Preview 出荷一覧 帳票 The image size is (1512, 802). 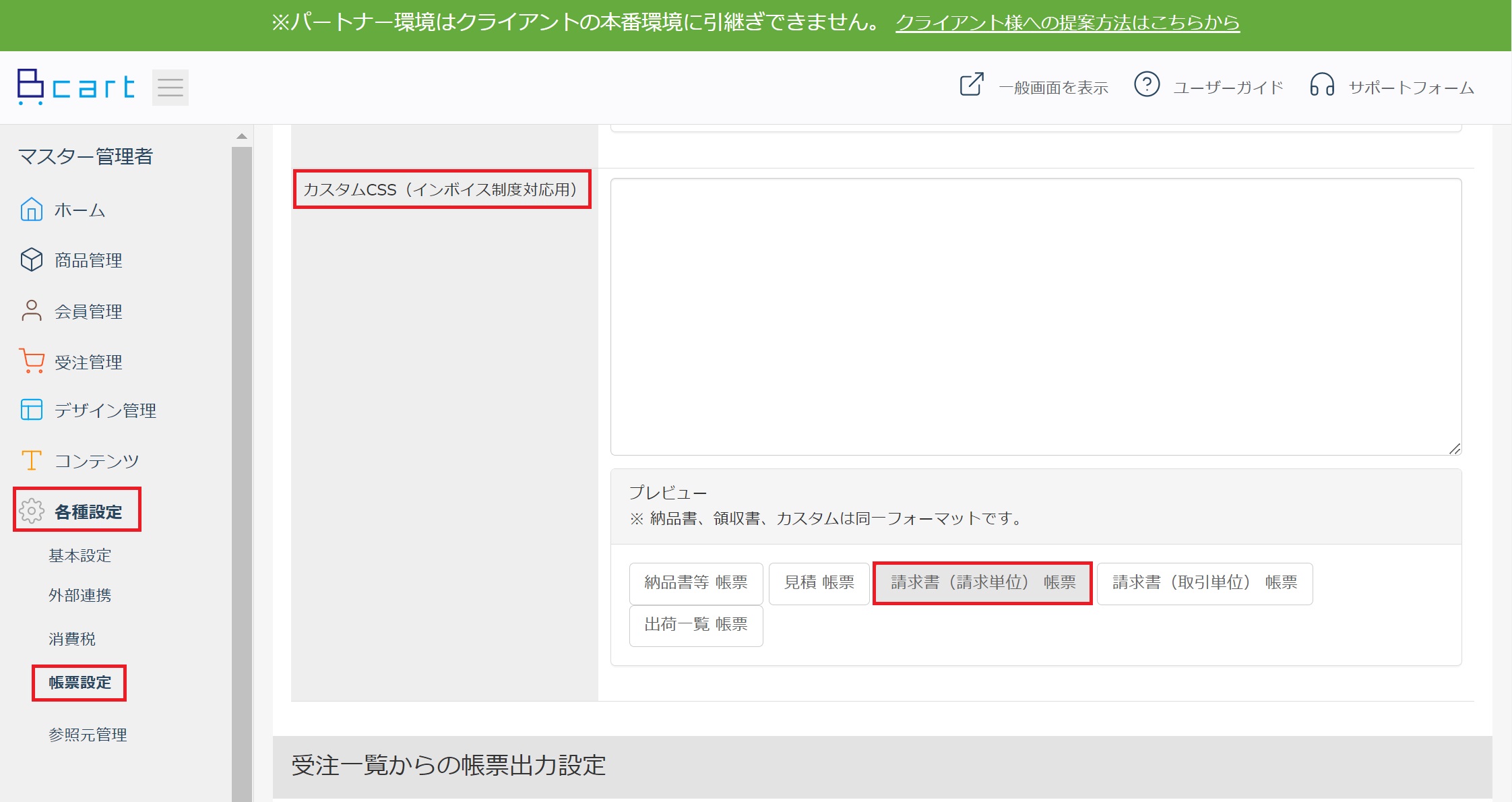coord(696,626)
